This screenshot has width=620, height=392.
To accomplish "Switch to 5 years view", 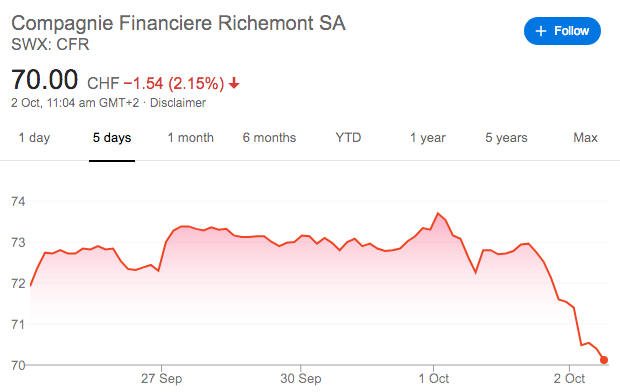I will (507, 138).
